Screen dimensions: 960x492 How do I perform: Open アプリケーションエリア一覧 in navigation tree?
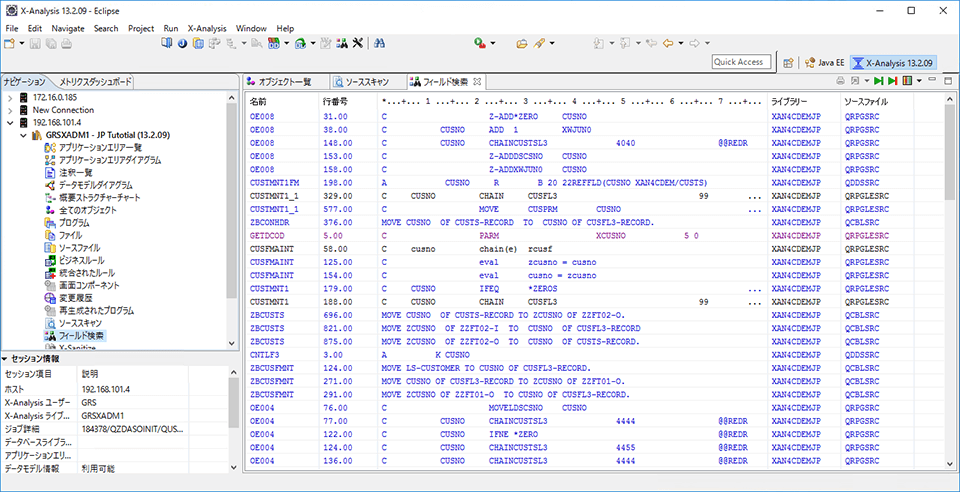click(100, 147)
